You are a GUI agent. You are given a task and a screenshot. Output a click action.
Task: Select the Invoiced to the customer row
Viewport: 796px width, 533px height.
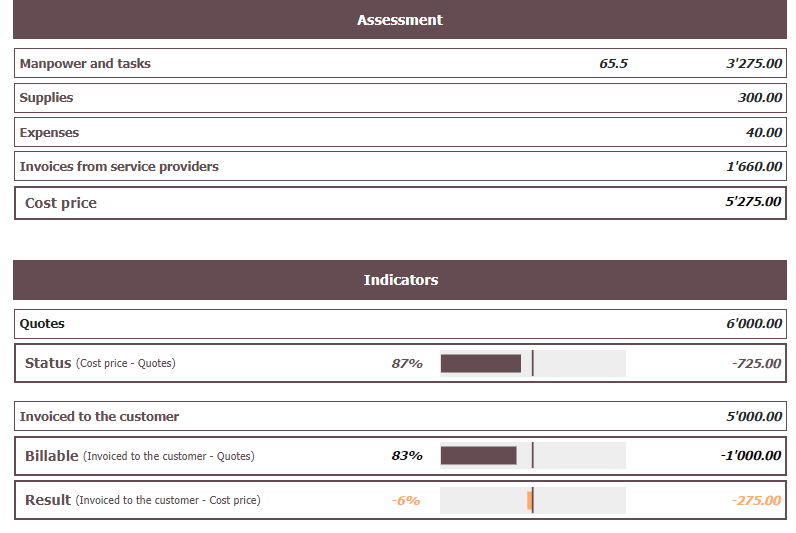coord(99,416)
